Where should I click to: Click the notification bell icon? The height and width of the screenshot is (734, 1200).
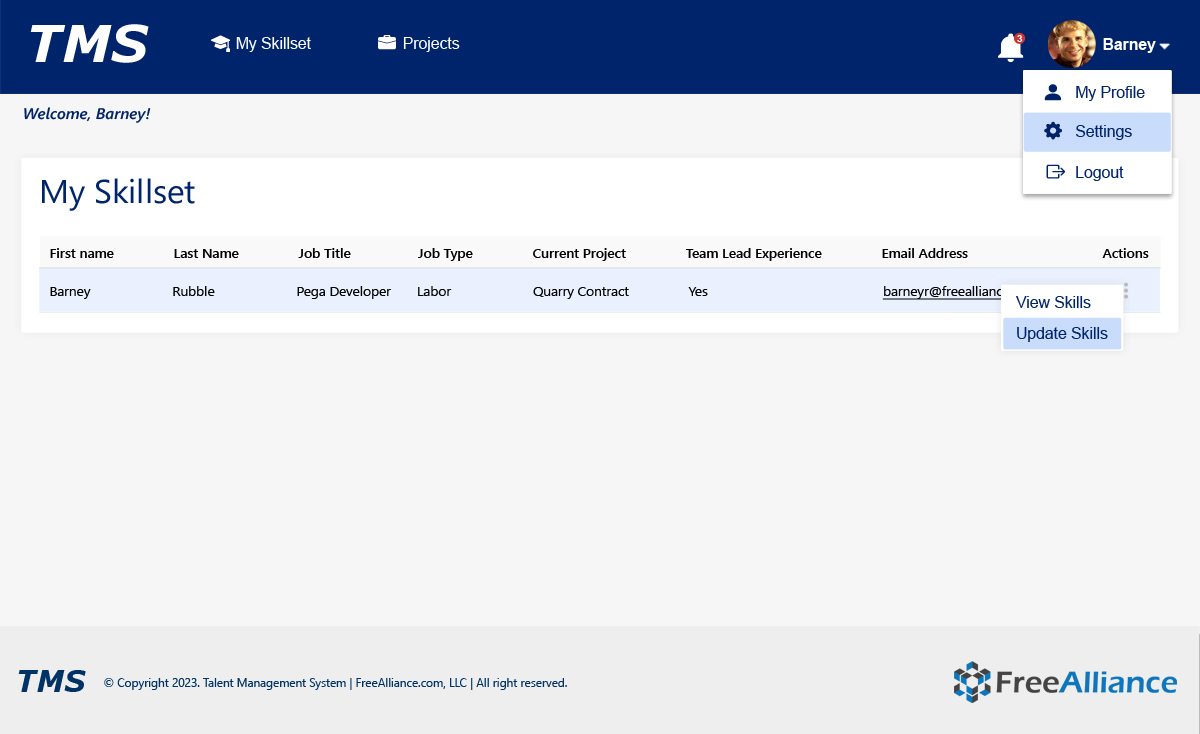point(1010,47)
